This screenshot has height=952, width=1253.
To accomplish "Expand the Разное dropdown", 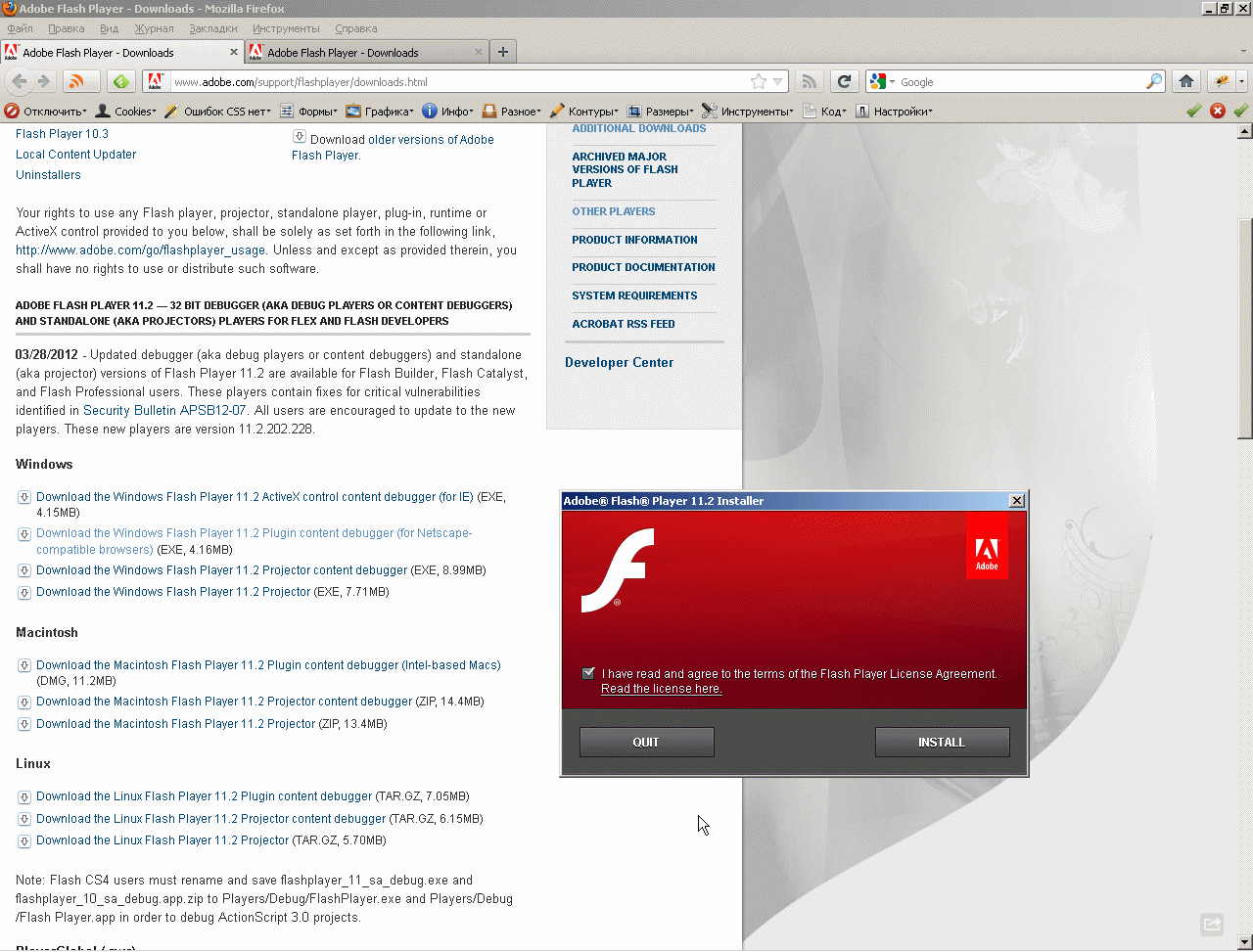I will 514,112.
